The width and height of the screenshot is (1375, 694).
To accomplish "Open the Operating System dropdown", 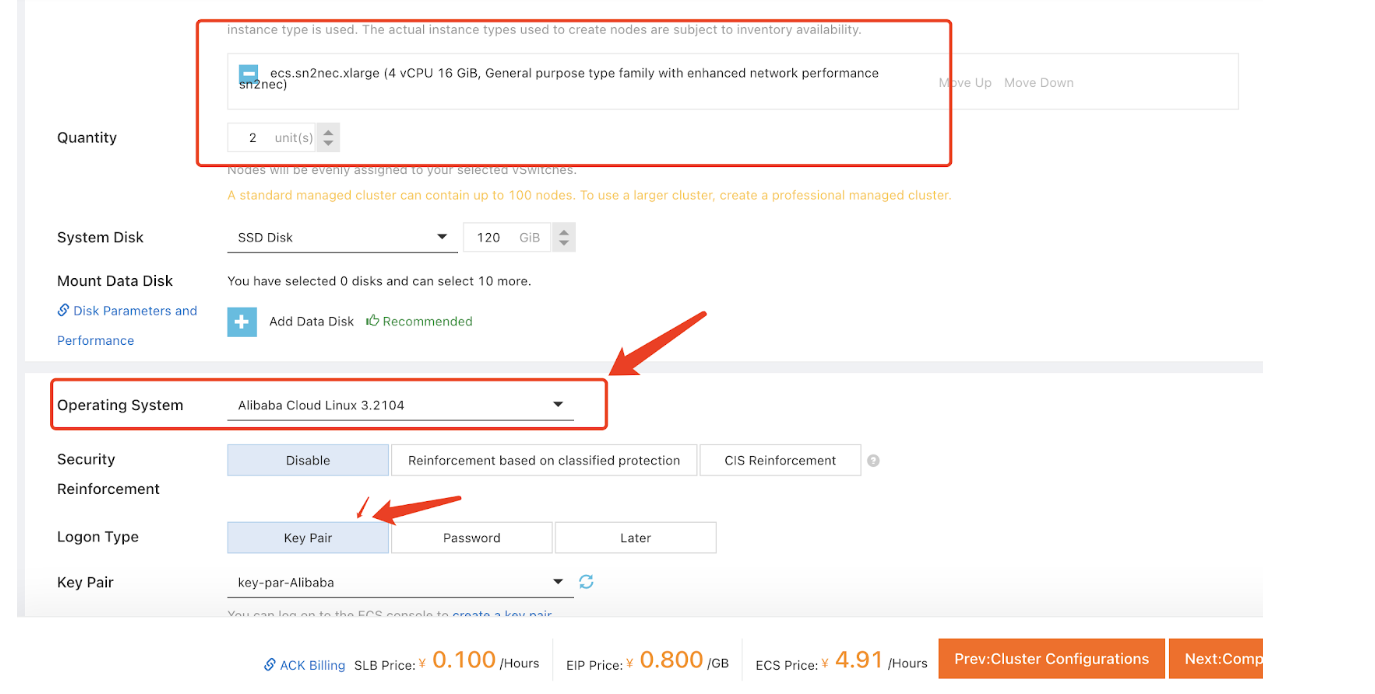I will point(400,405).
